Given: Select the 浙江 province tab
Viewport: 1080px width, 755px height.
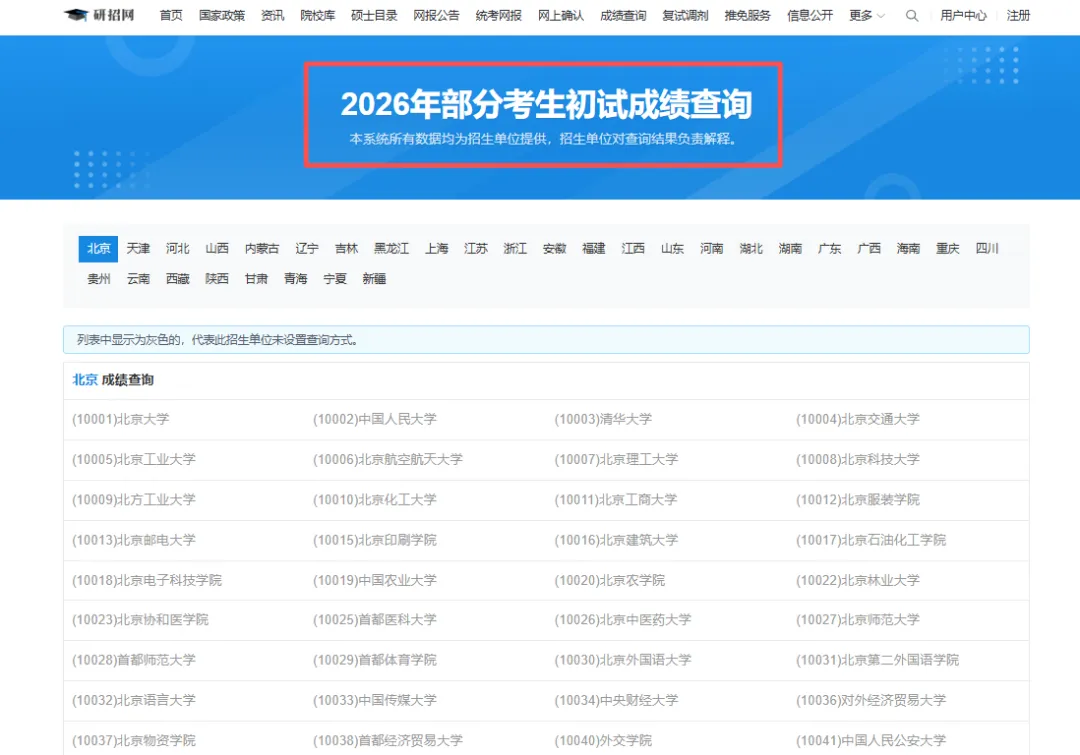Looking at the screenshot, I should coord(515,249).
